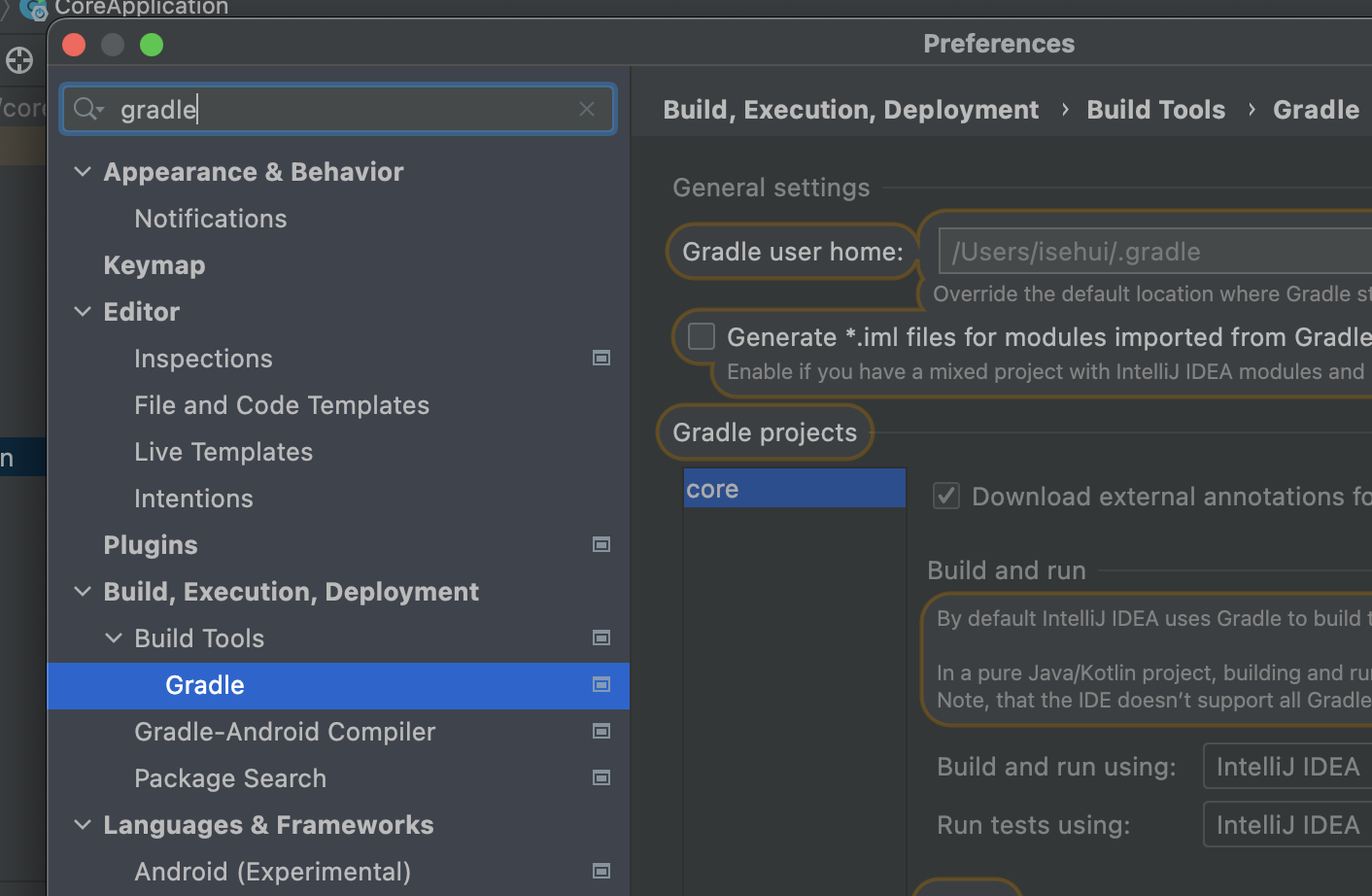Screen dimensions: 1372x896
Task: Collapse Appearance & Behavior section
Action: tap(83, 172)
